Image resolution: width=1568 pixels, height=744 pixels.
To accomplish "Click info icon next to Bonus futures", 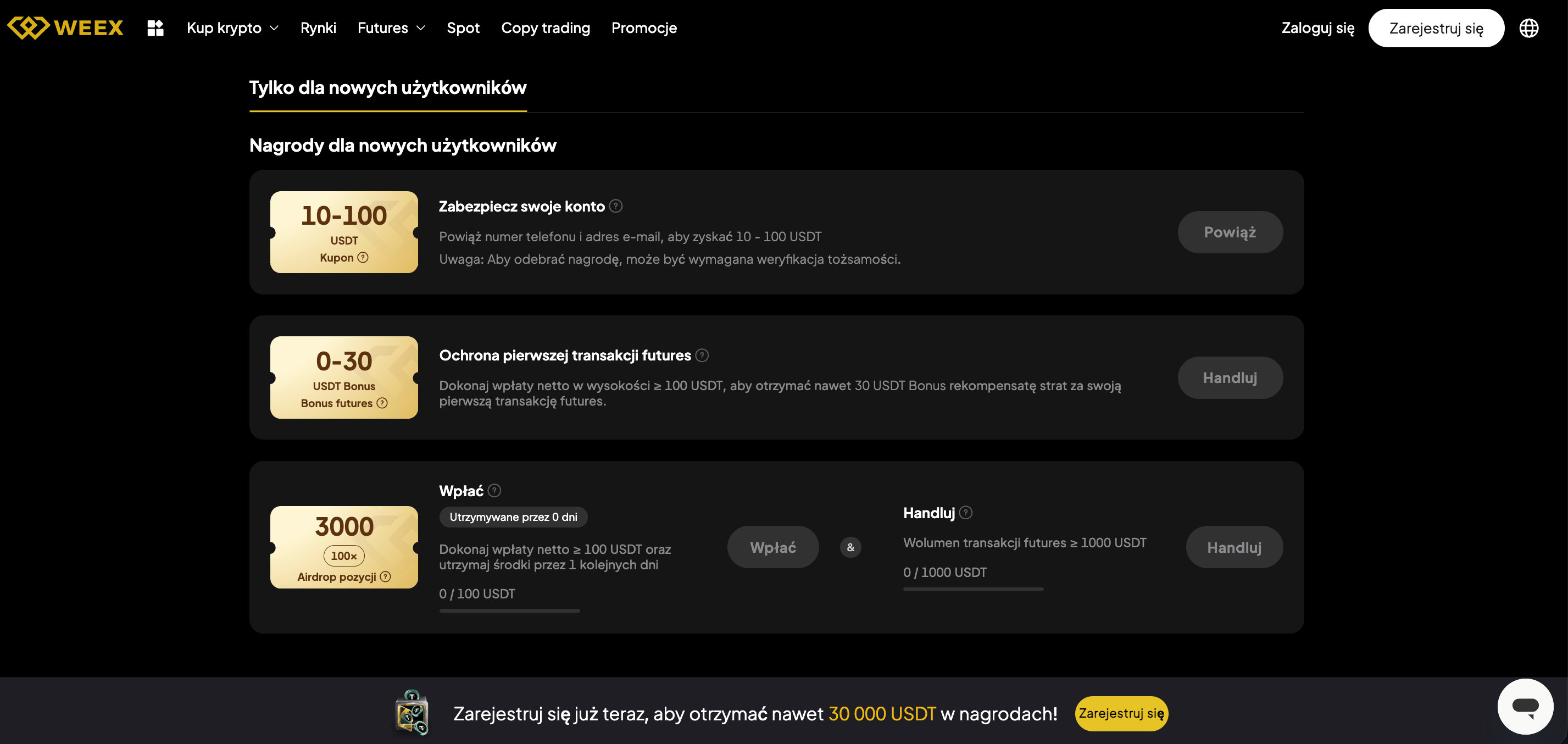I will click(x=382, y=403).
